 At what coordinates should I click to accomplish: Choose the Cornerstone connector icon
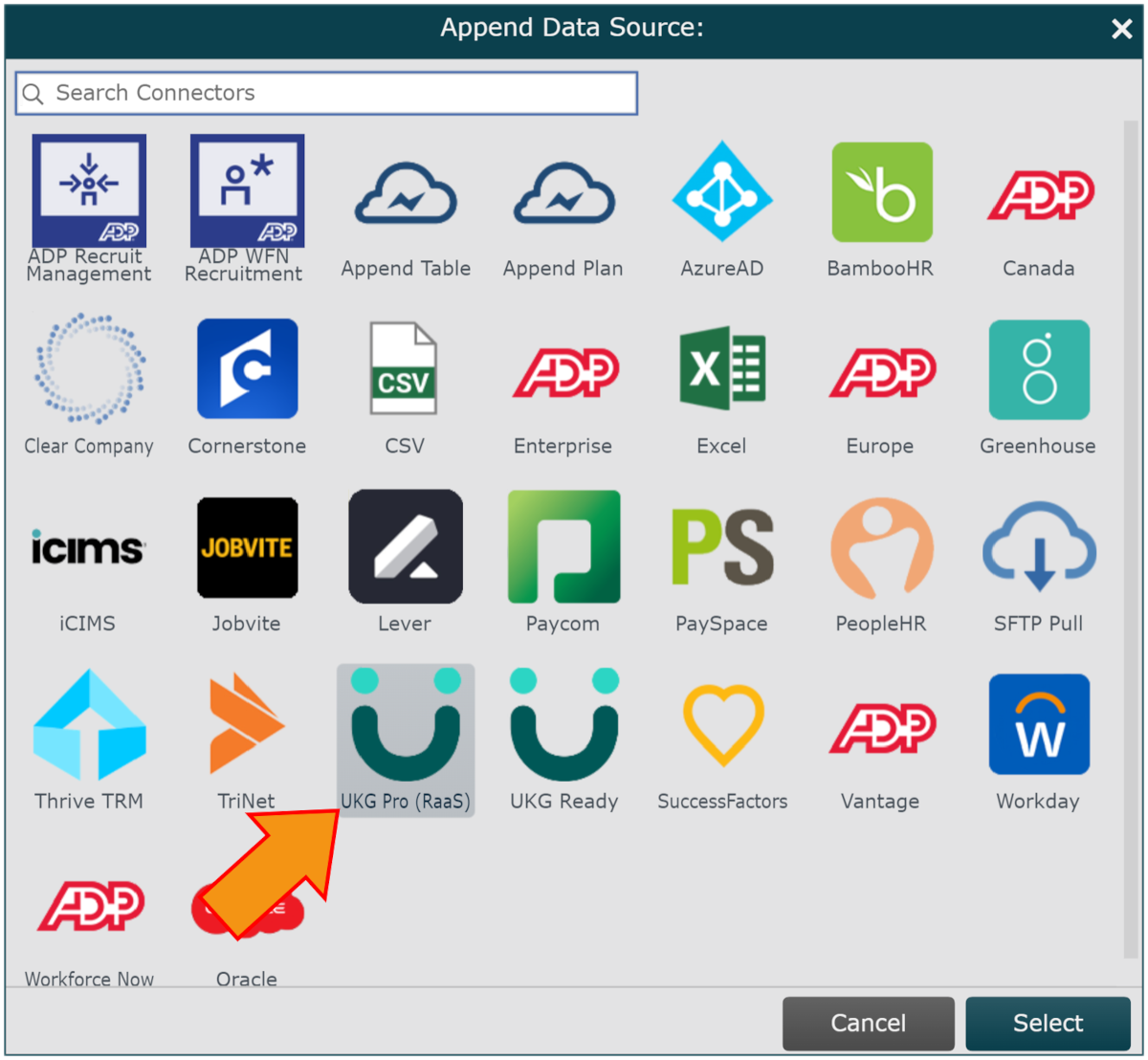(247, 369)
